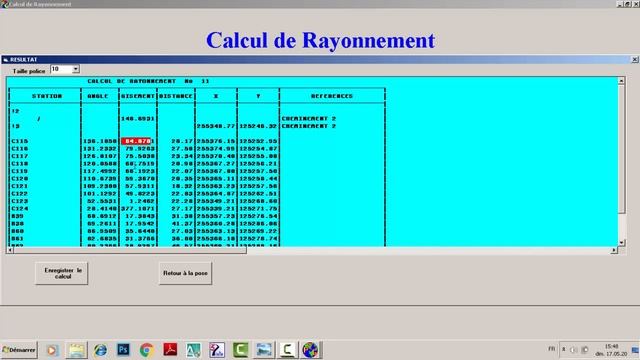Select station C121 label
The image size is (640, 360).
tap(20, 186)
